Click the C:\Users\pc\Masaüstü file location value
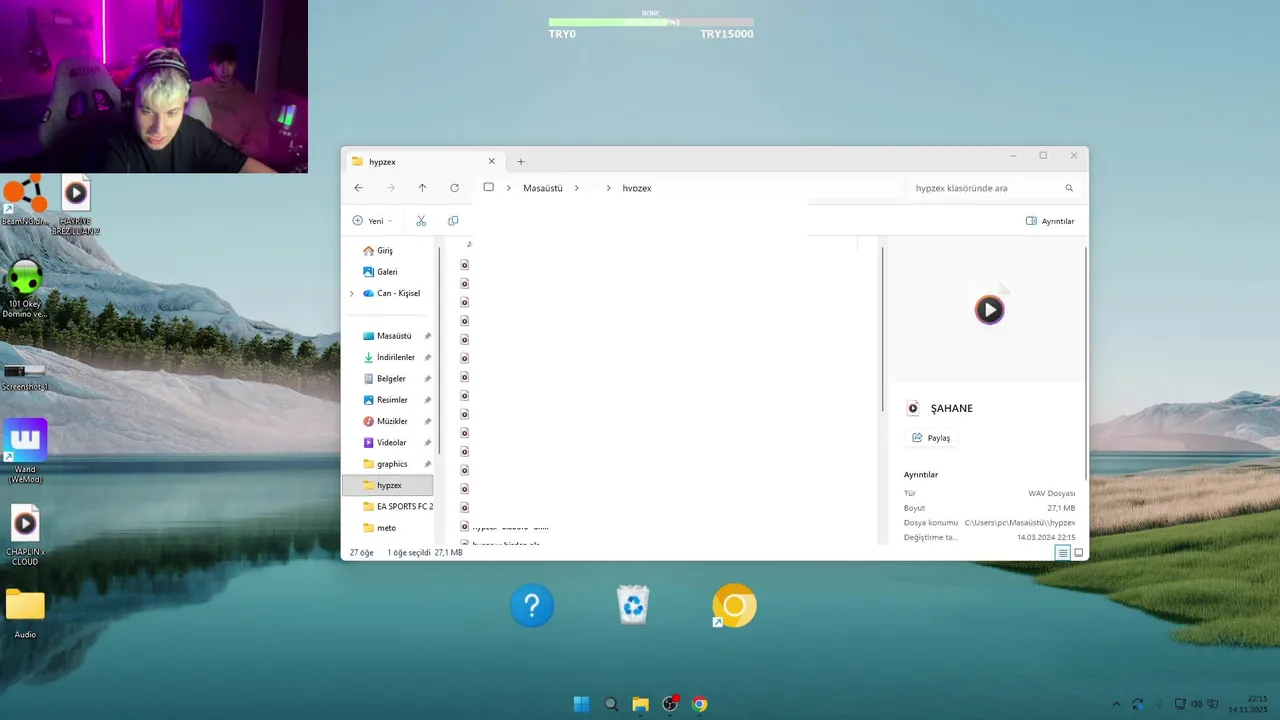Screen dimensions: 1280x720 pos(1020,523)
